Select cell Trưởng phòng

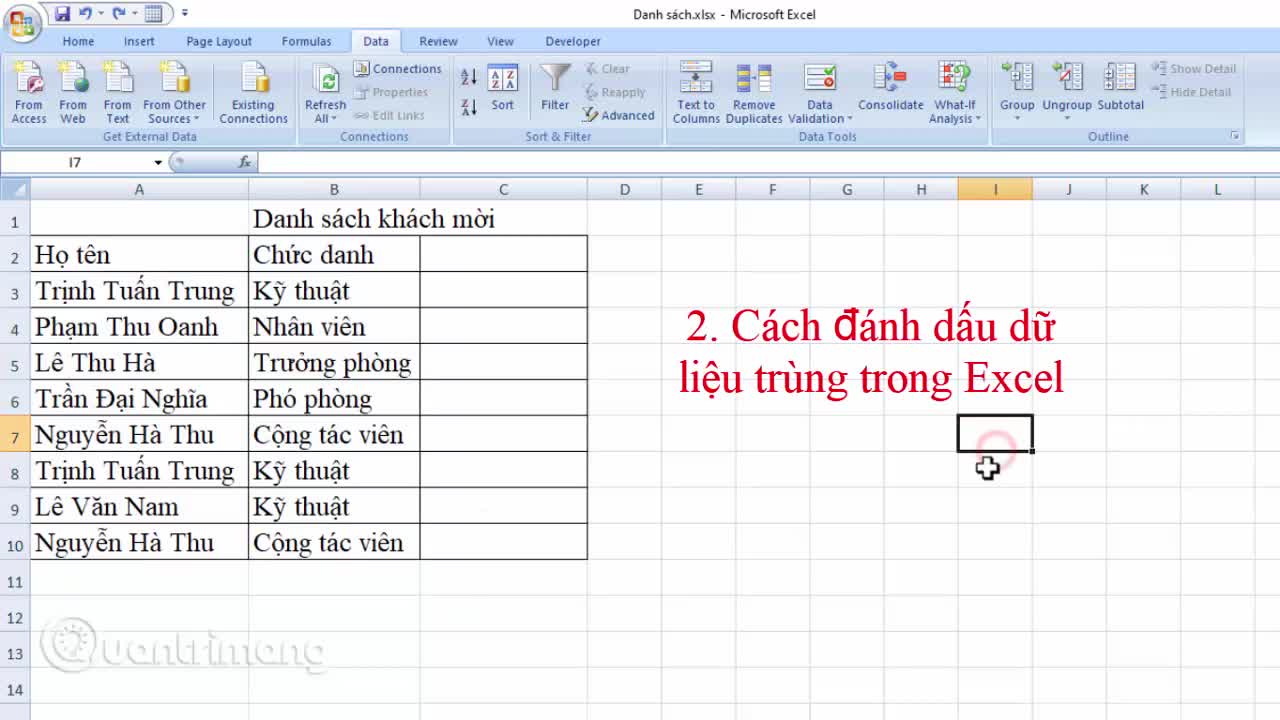pos(334,363)
